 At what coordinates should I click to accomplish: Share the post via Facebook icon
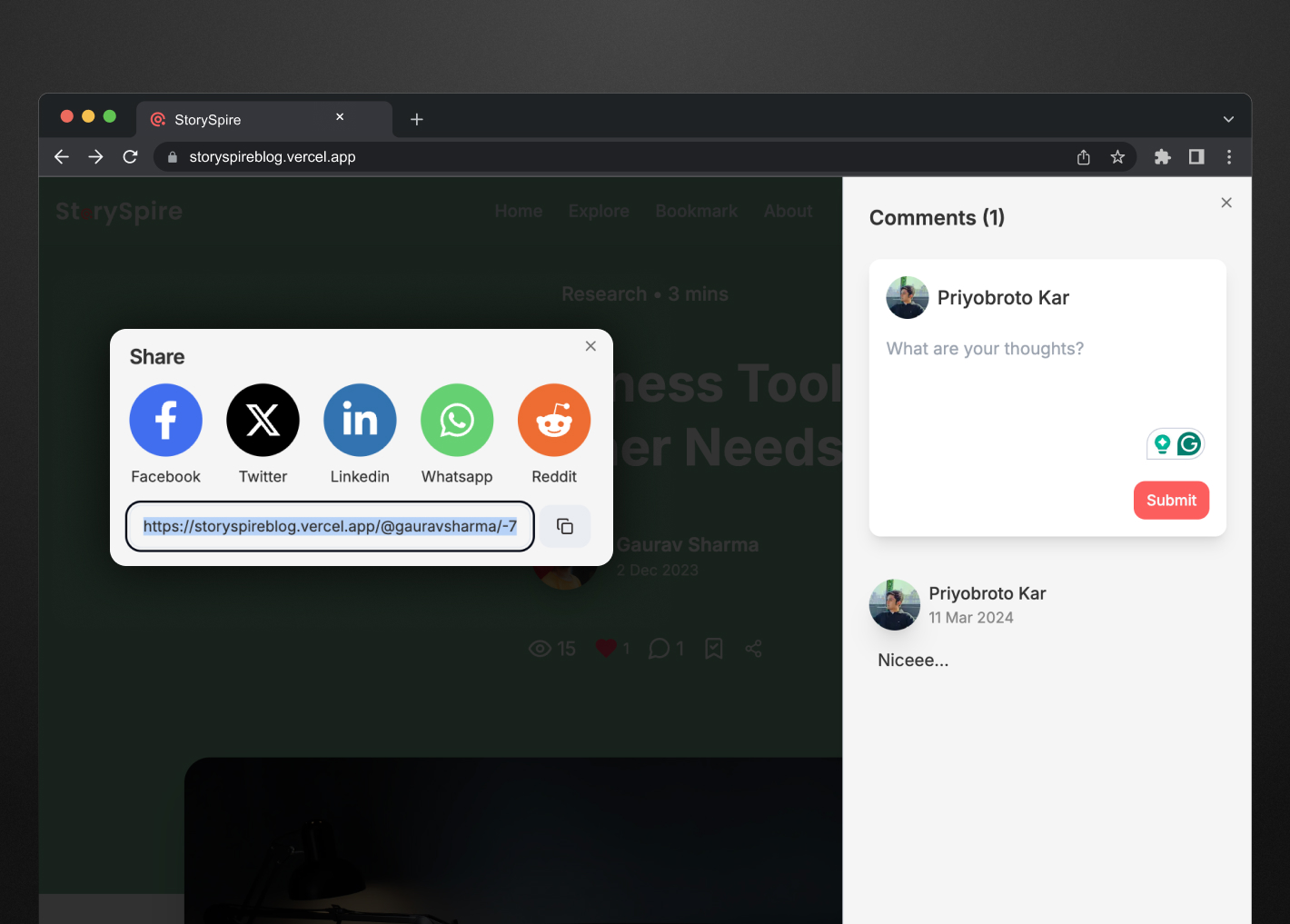165,420
